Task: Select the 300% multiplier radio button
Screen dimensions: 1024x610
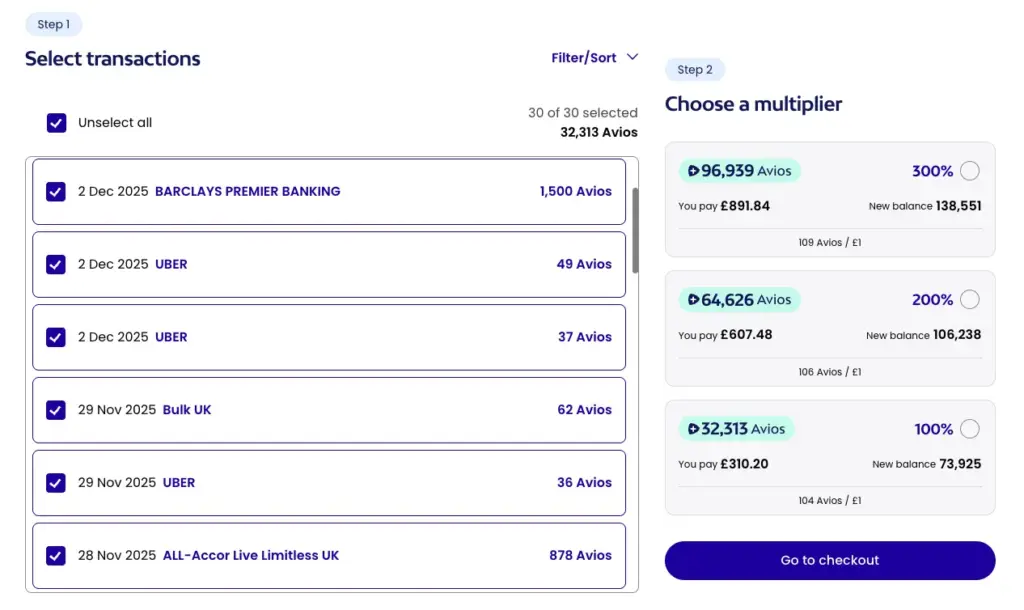Action: [x=969, y=171]
